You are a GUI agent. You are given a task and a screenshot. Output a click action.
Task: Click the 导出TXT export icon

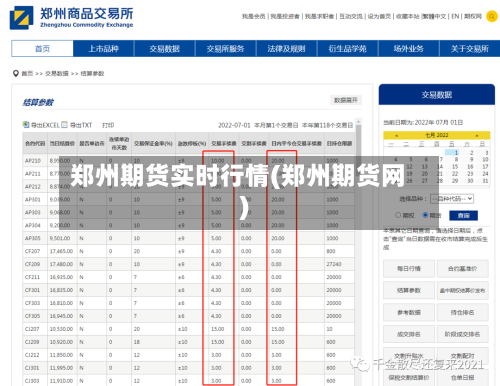[64, 125]
